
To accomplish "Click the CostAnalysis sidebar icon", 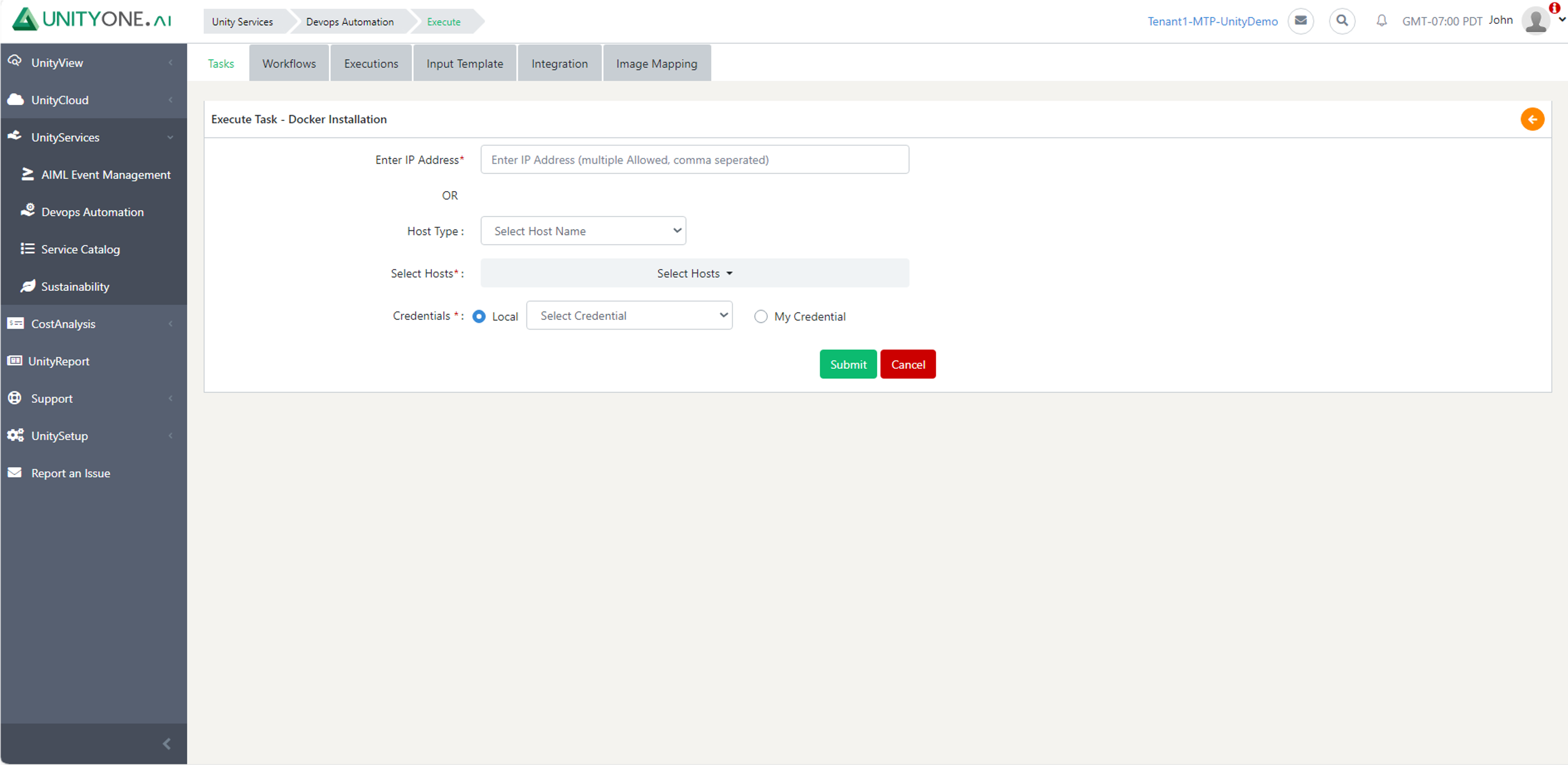I will pyautogui.click(x=15, y=323).
